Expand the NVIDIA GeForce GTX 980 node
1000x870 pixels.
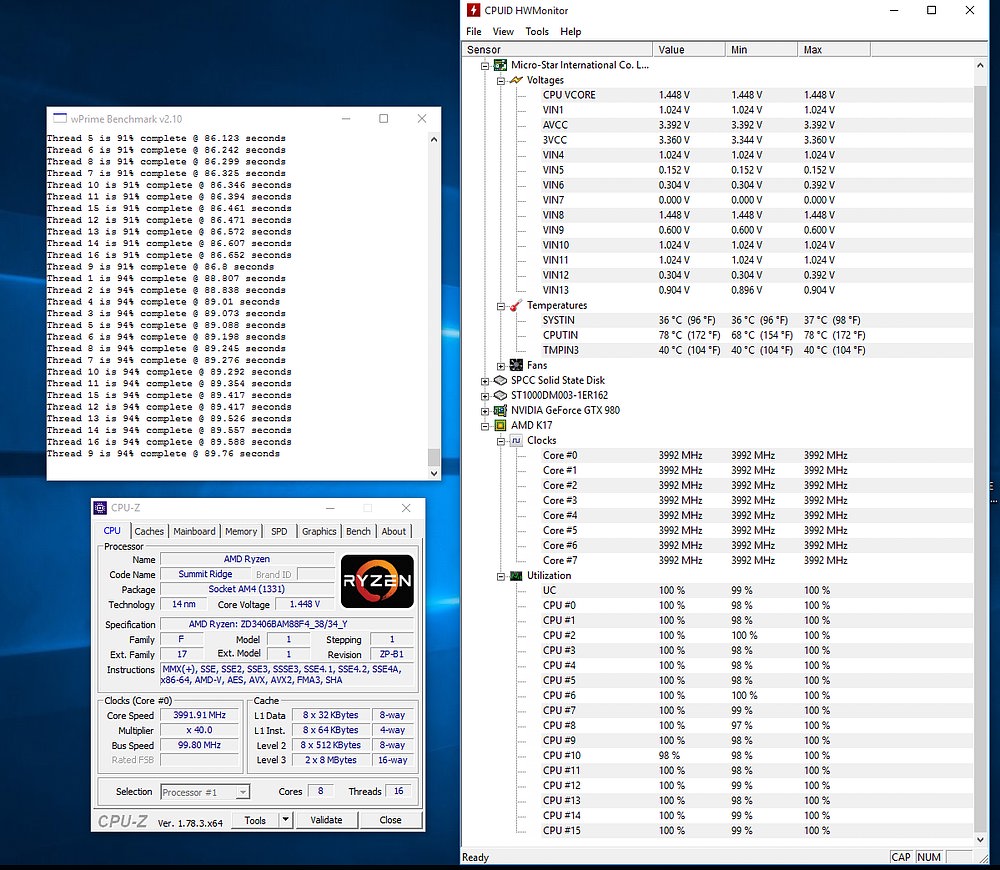[485, 411]
